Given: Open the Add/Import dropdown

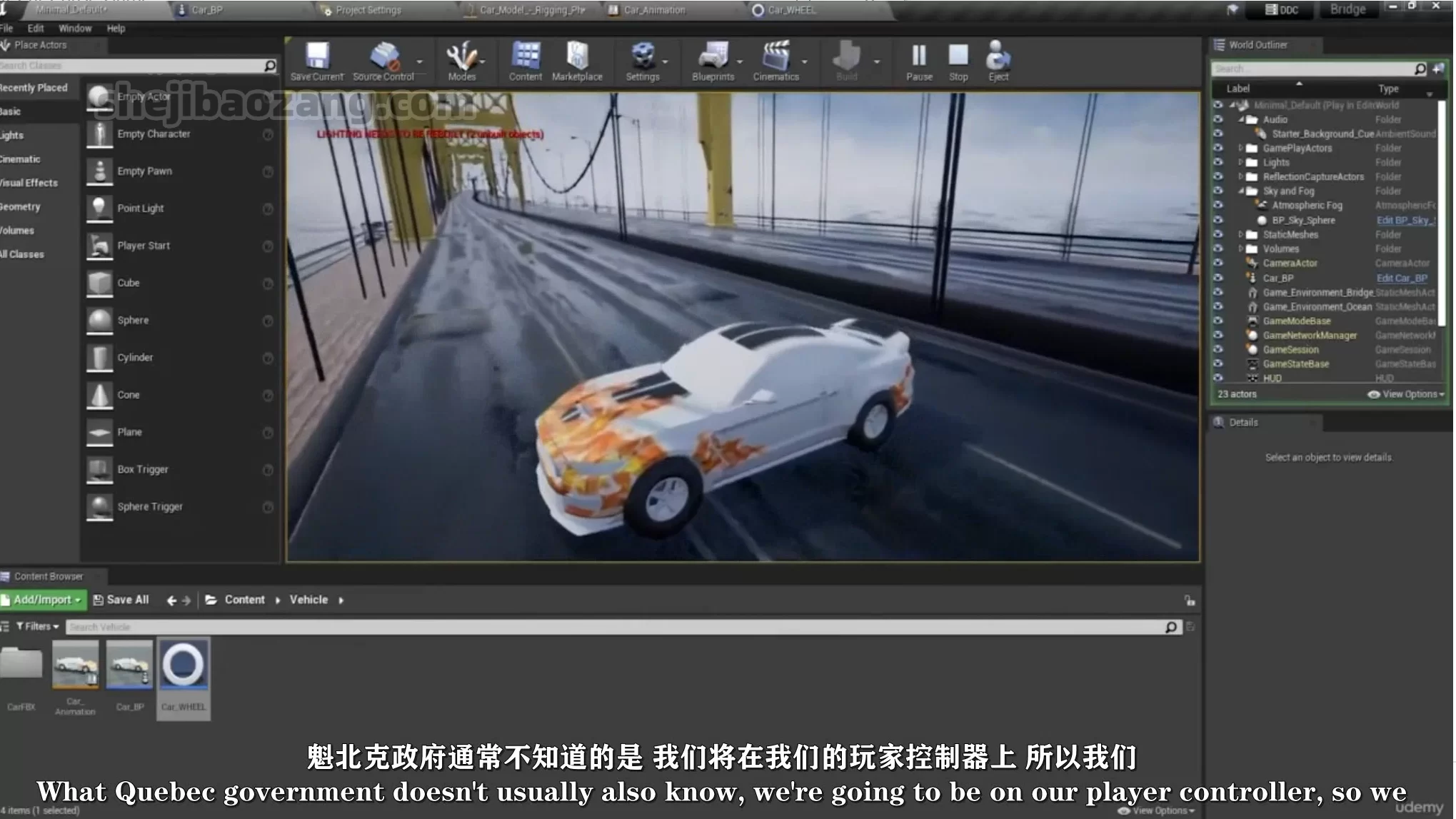Looking at the screenshot, I should pos(44,600).
